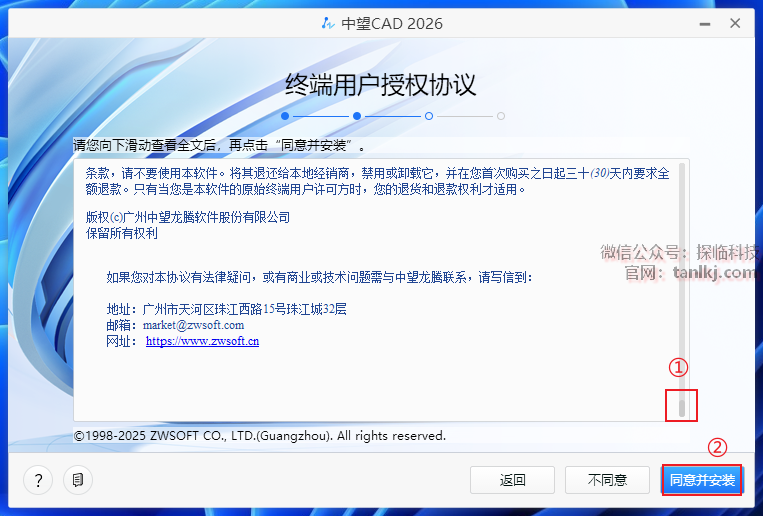Click the first step indicator dot
Viewport: 763px width, 516px height.
(x=285, y=116)
